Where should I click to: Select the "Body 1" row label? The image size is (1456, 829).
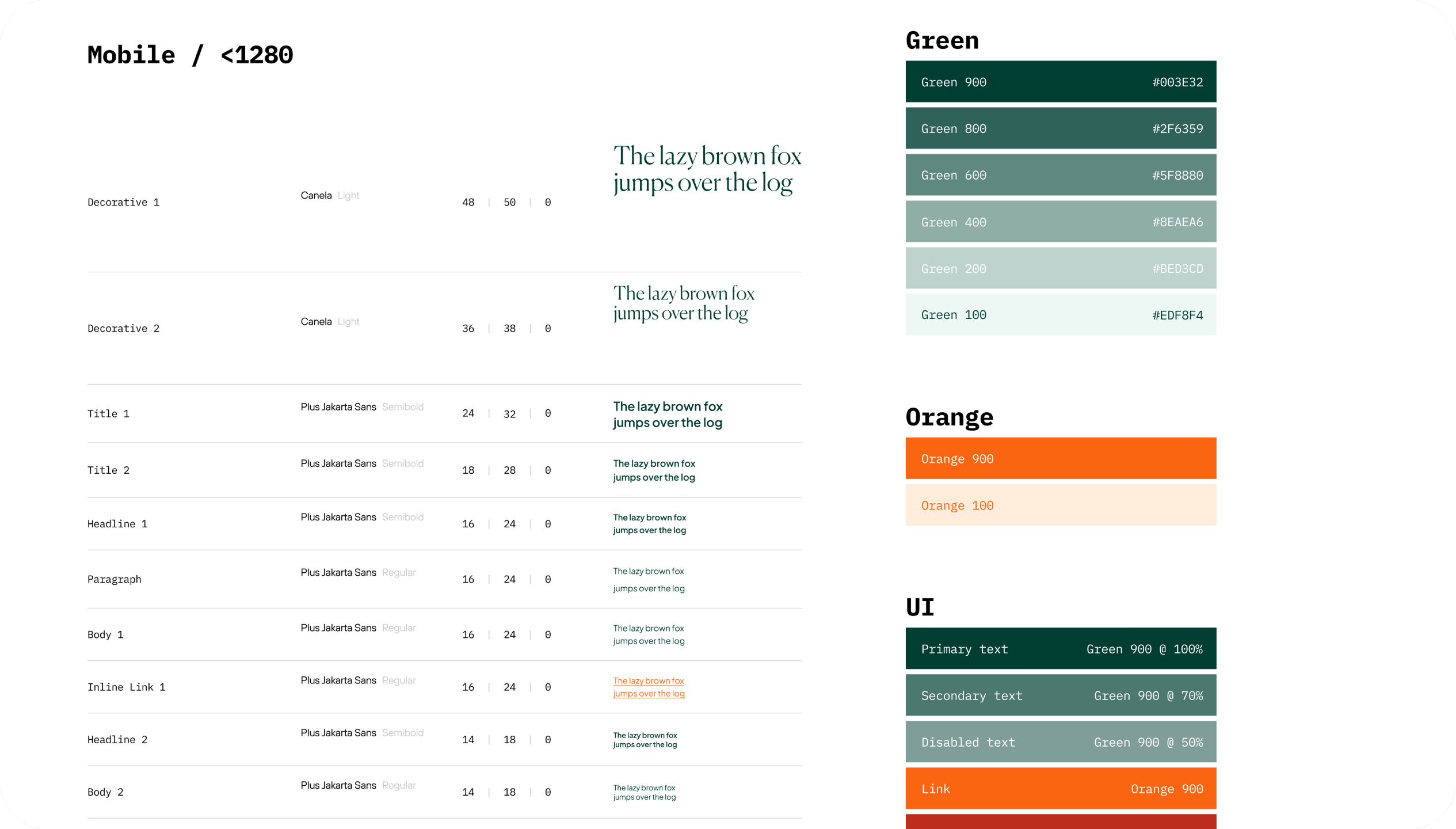105,634
